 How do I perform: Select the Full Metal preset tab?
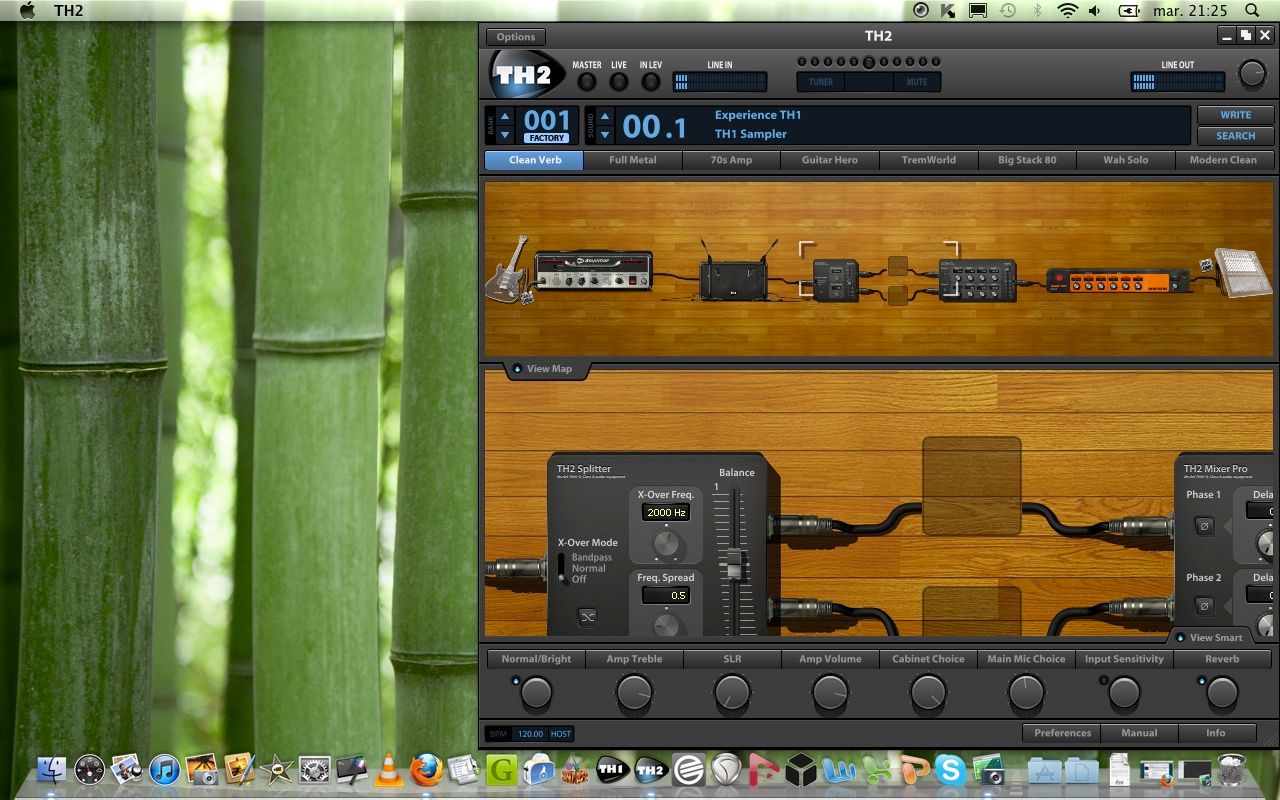point(632,160)
